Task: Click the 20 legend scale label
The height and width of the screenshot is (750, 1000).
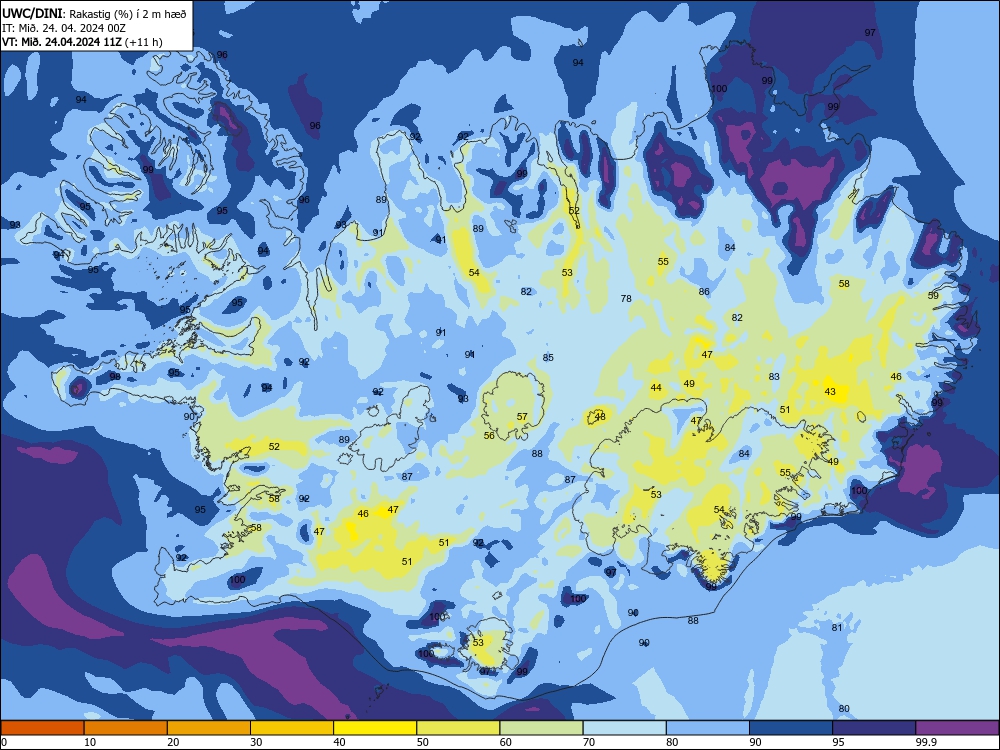Action: click(x=173, y=742)
